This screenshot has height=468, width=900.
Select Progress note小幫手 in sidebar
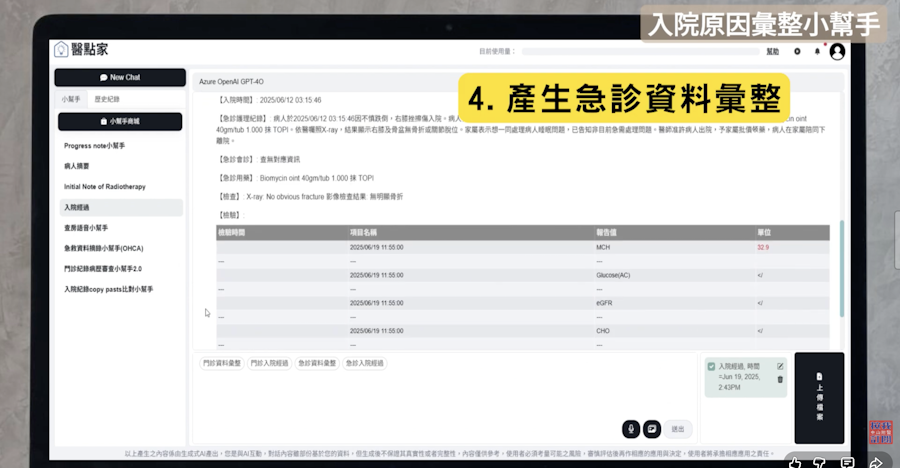94,146
